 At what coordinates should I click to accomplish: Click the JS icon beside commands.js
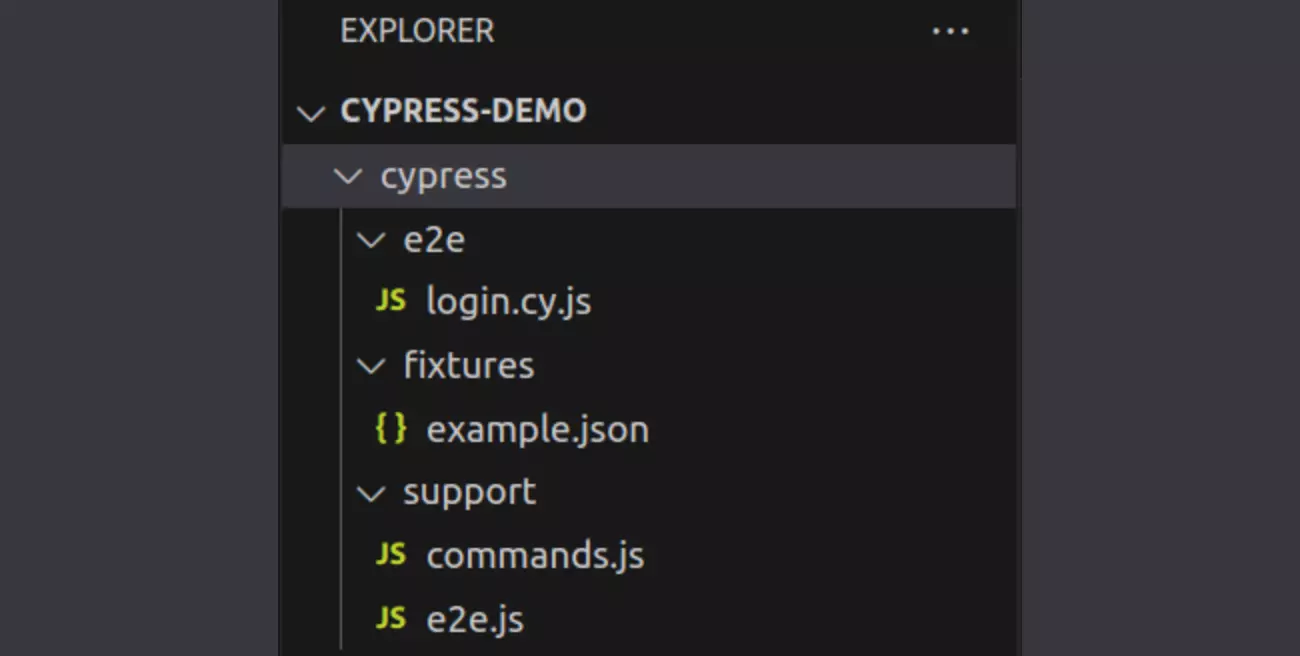(390, 555)
